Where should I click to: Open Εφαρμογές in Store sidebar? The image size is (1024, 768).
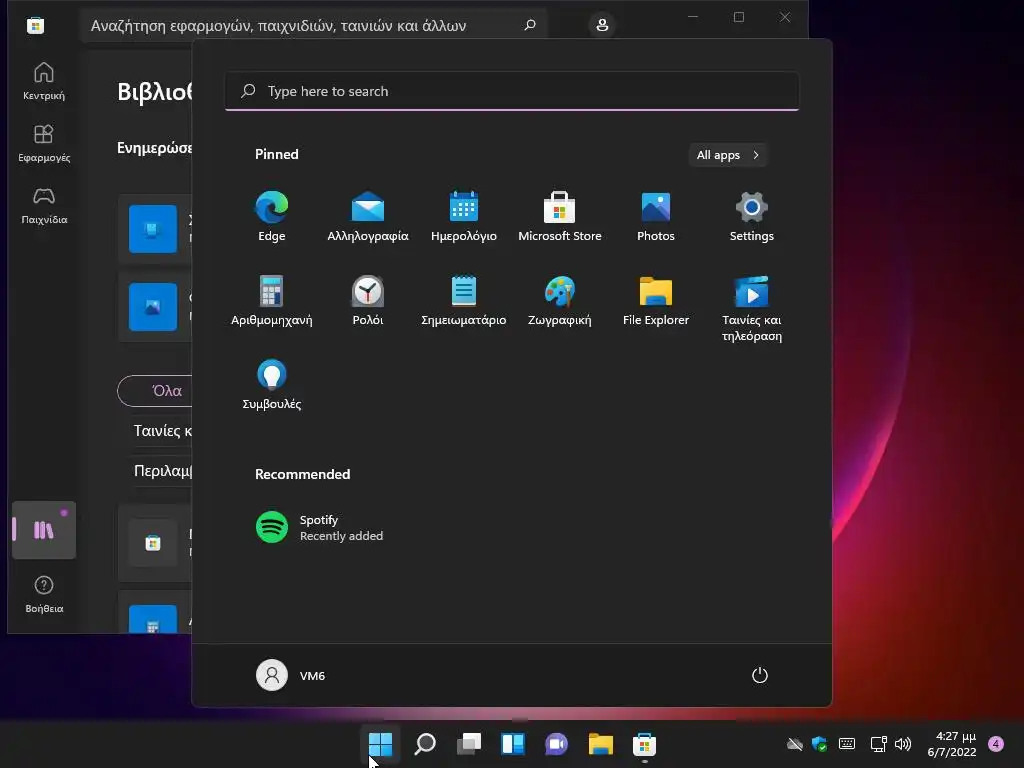coord(44,144)
